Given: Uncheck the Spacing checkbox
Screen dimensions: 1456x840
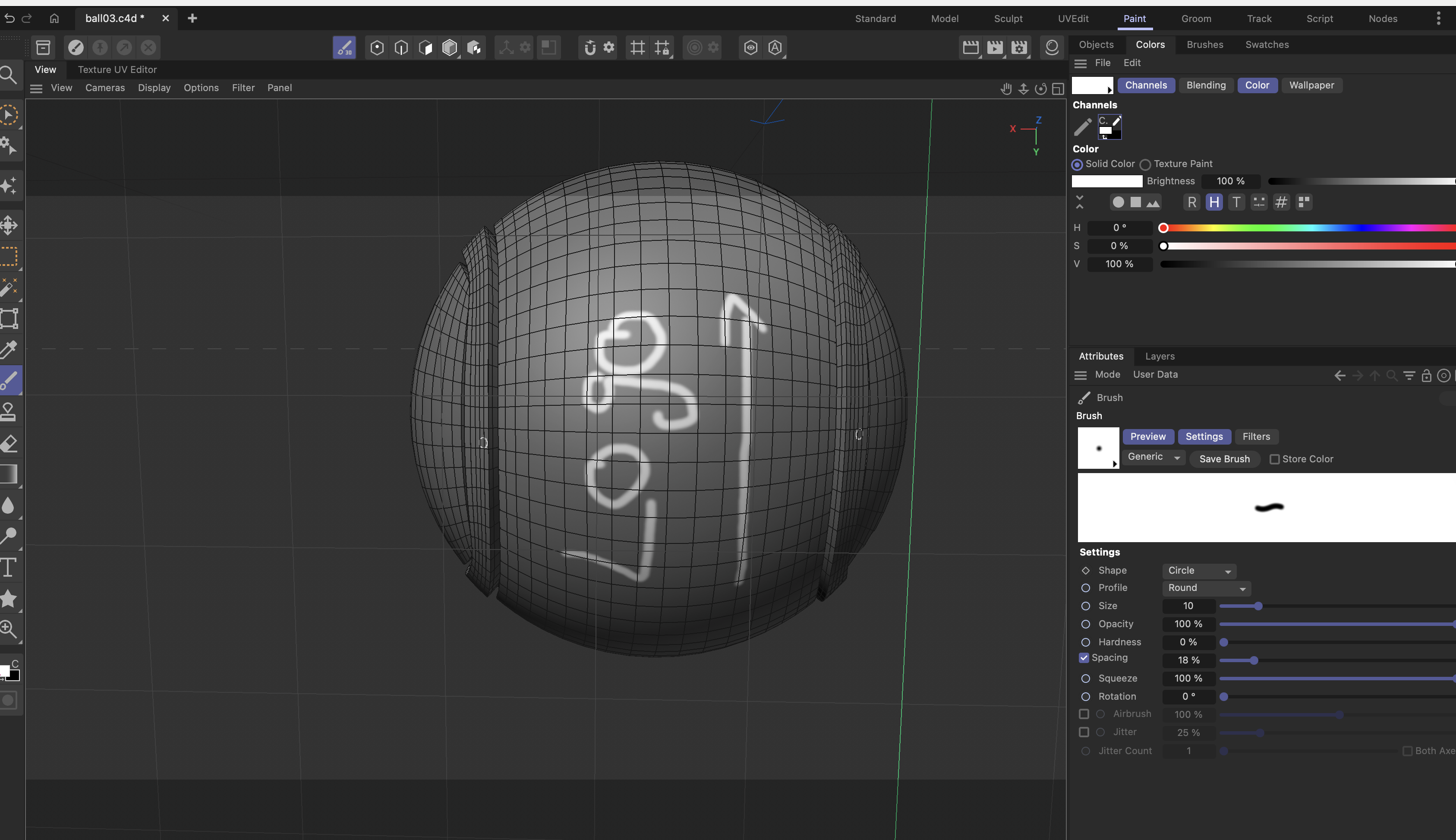Looking at the screenshot, I should coord(1084,658).
